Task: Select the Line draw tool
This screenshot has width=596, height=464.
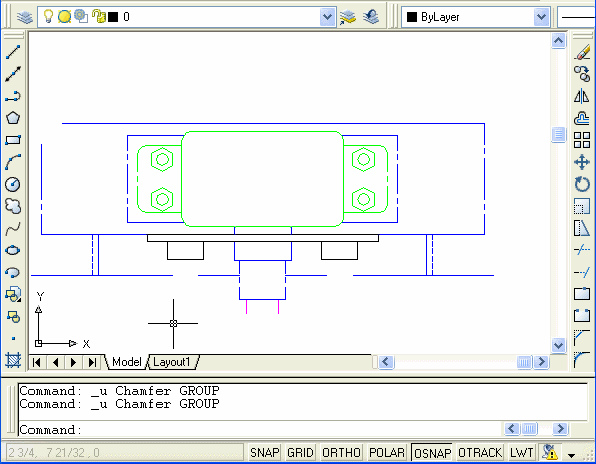Action: pos(13,52)
